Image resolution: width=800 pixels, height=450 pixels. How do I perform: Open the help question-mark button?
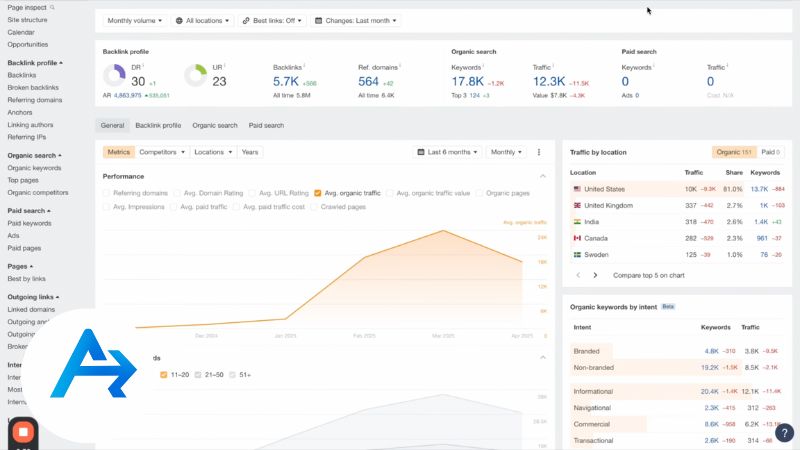tap(784, 433)
